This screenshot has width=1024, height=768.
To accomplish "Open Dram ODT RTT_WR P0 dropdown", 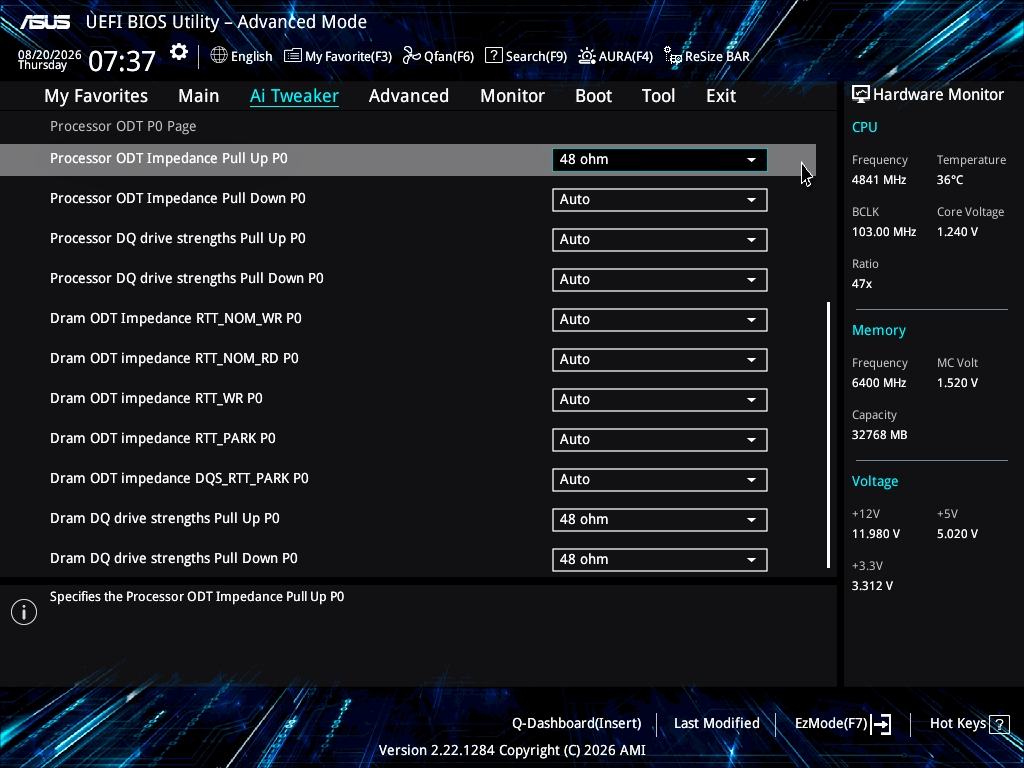I will pyautogui.click(x=660, y=400).
